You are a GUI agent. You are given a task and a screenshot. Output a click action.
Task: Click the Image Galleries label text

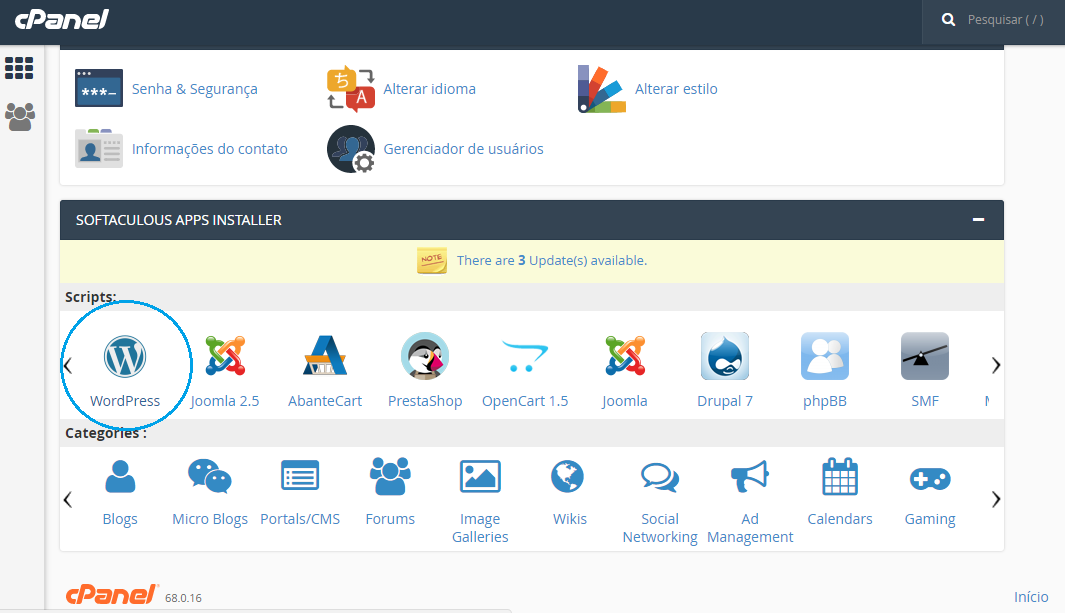(x=480, y=527)
